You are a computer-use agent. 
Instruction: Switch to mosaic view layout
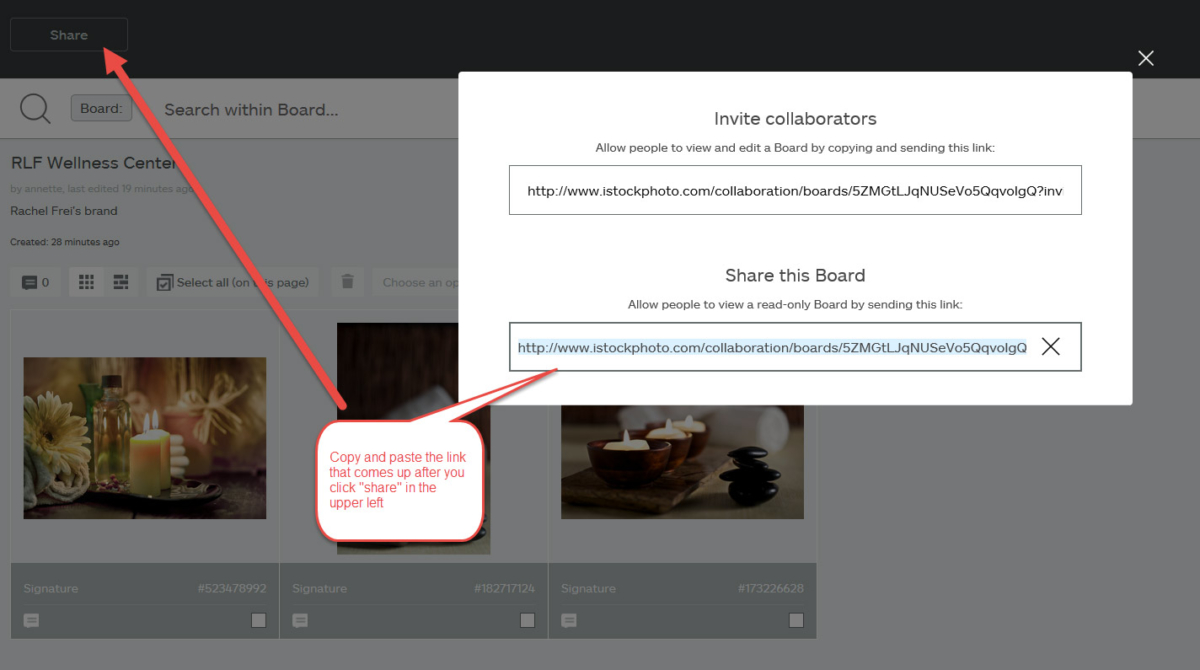tap(120, 282)
